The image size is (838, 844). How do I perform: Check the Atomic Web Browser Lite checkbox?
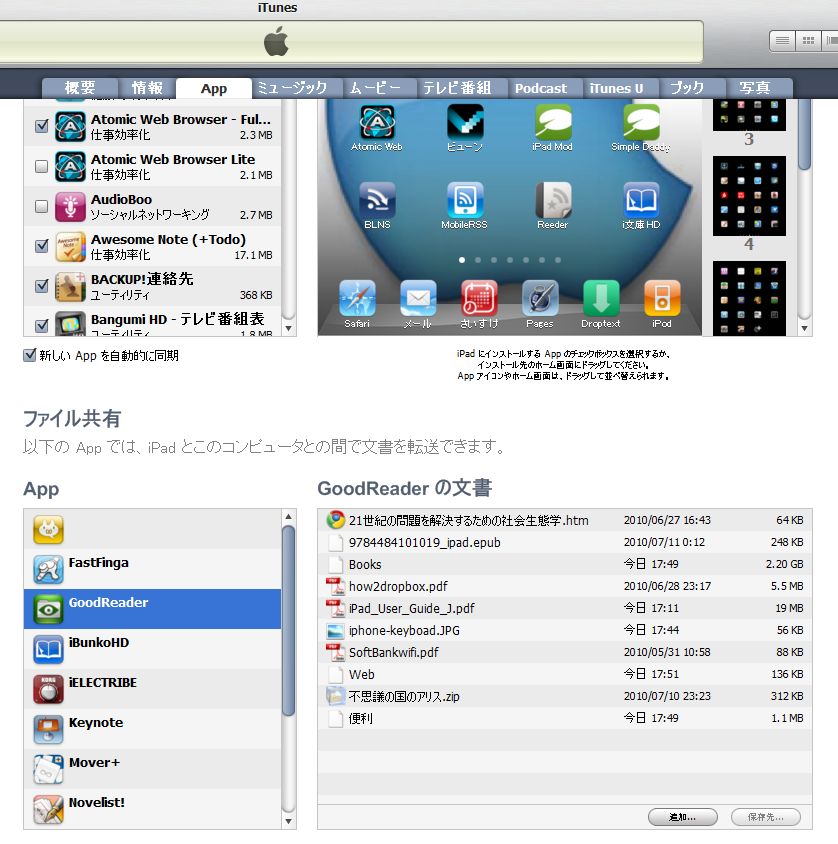[x=41, y=166]
